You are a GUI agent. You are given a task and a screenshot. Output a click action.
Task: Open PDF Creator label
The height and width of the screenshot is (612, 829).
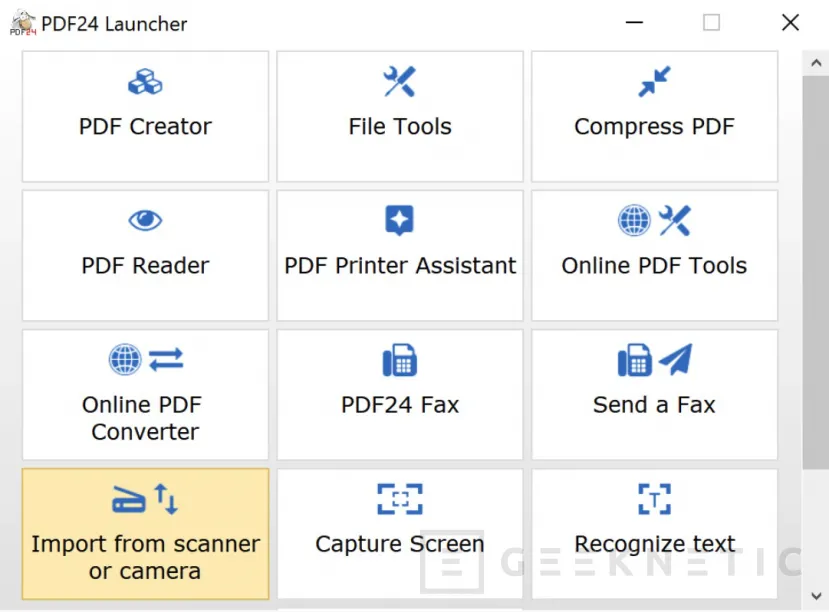pos(145,127)
